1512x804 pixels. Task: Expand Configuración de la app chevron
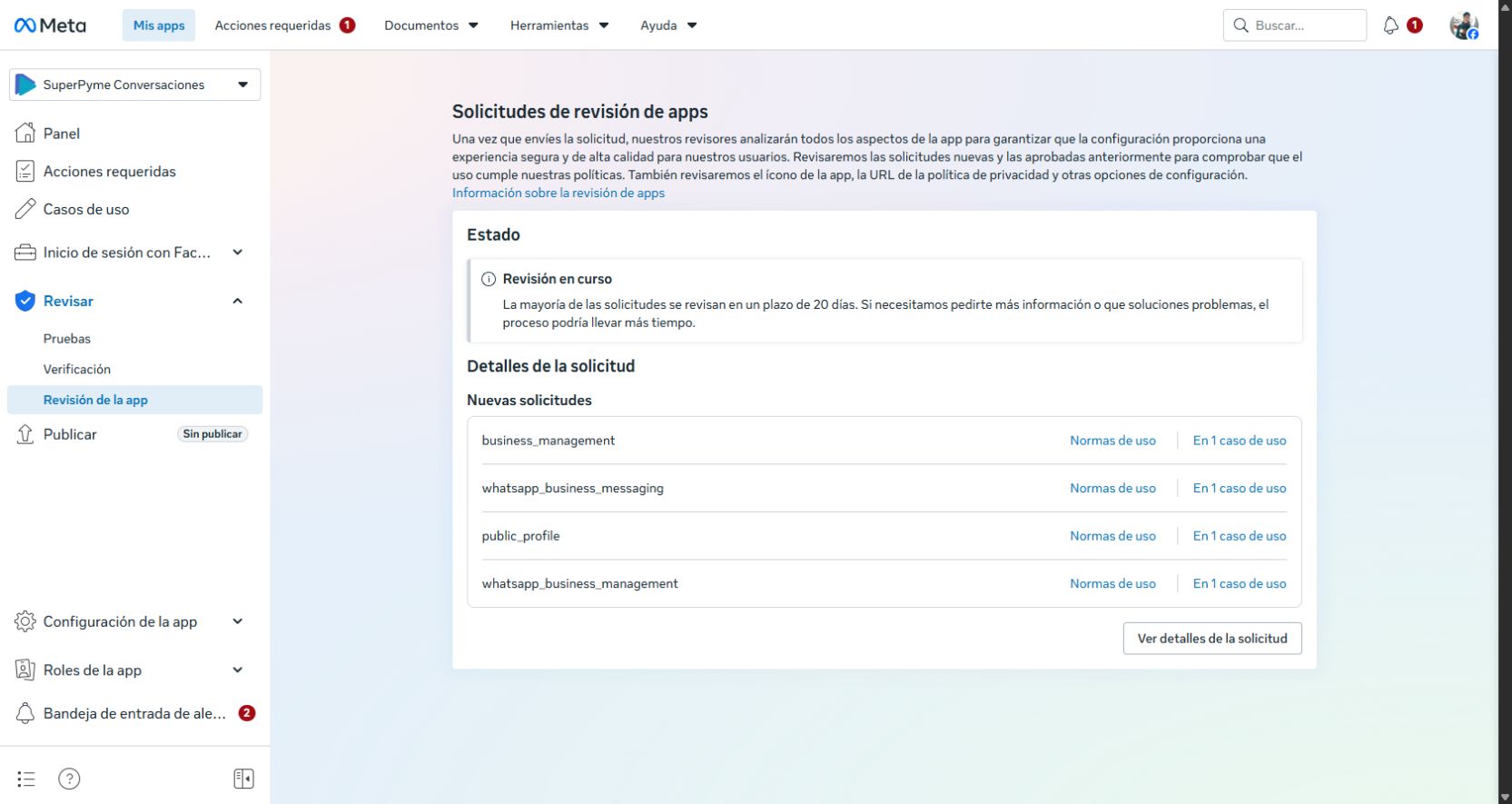238,621
